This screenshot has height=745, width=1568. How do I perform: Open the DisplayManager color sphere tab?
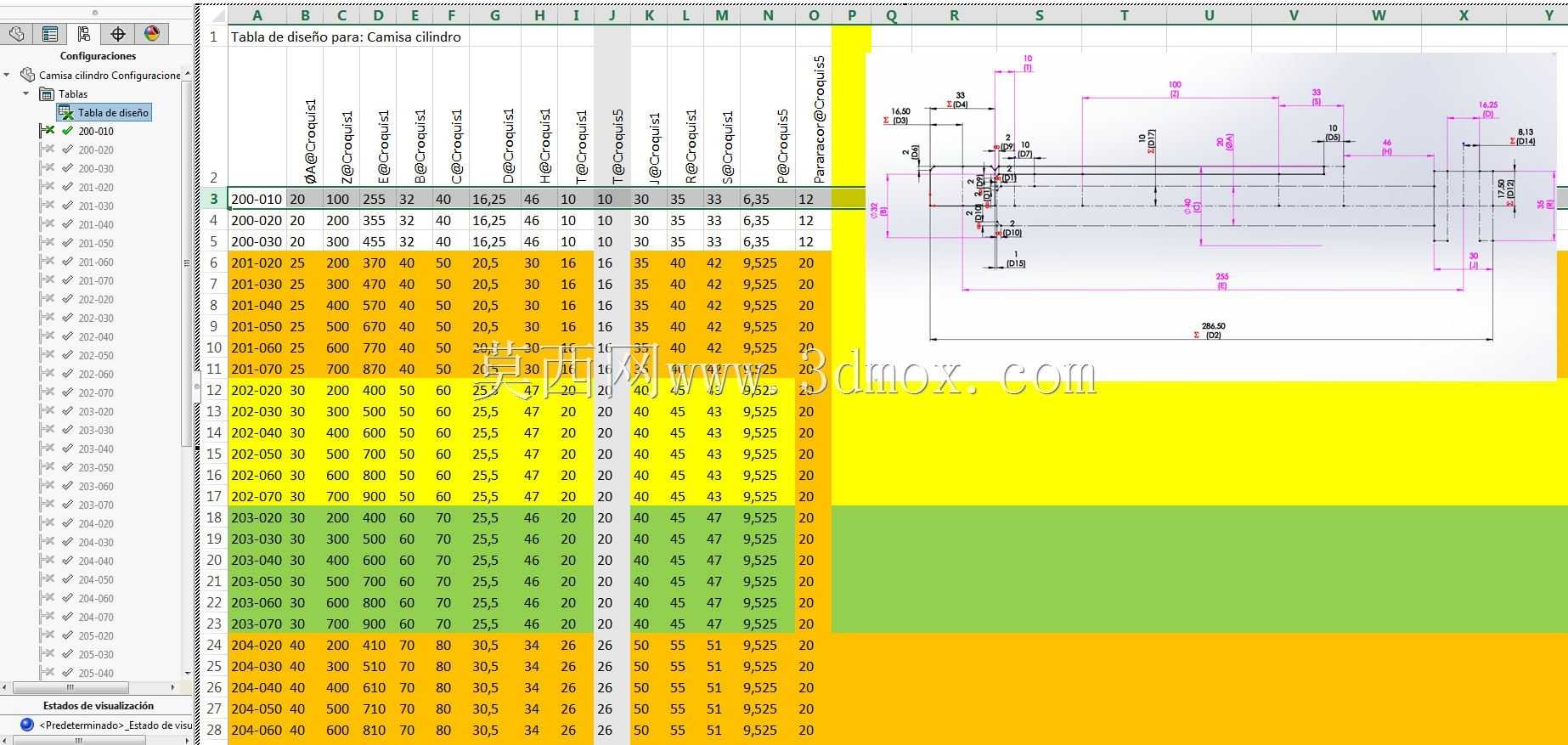coord(152,33)
